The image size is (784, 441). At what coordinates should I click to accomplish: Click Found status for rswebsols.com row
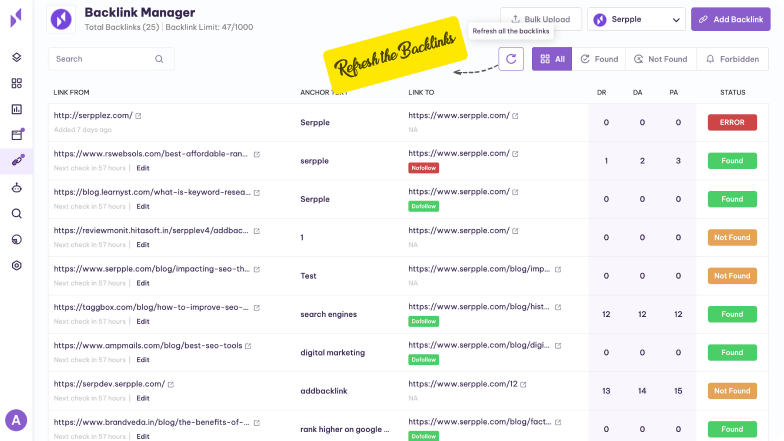point(732,161)
